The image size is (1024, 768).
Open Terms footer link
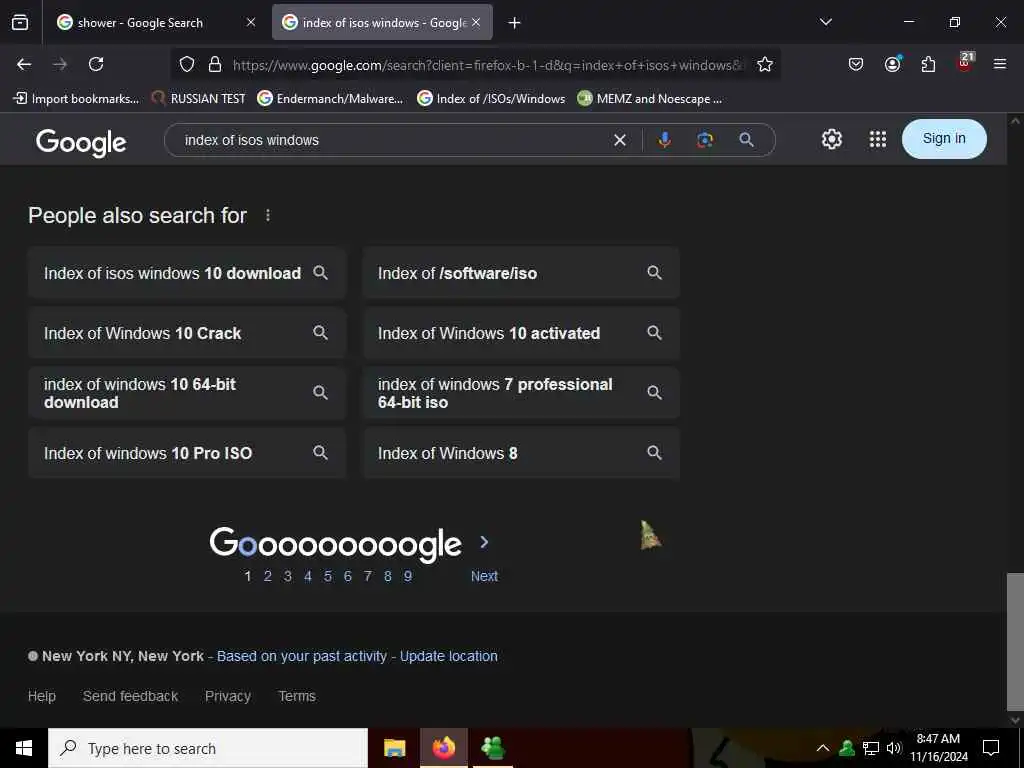(297, 696)
